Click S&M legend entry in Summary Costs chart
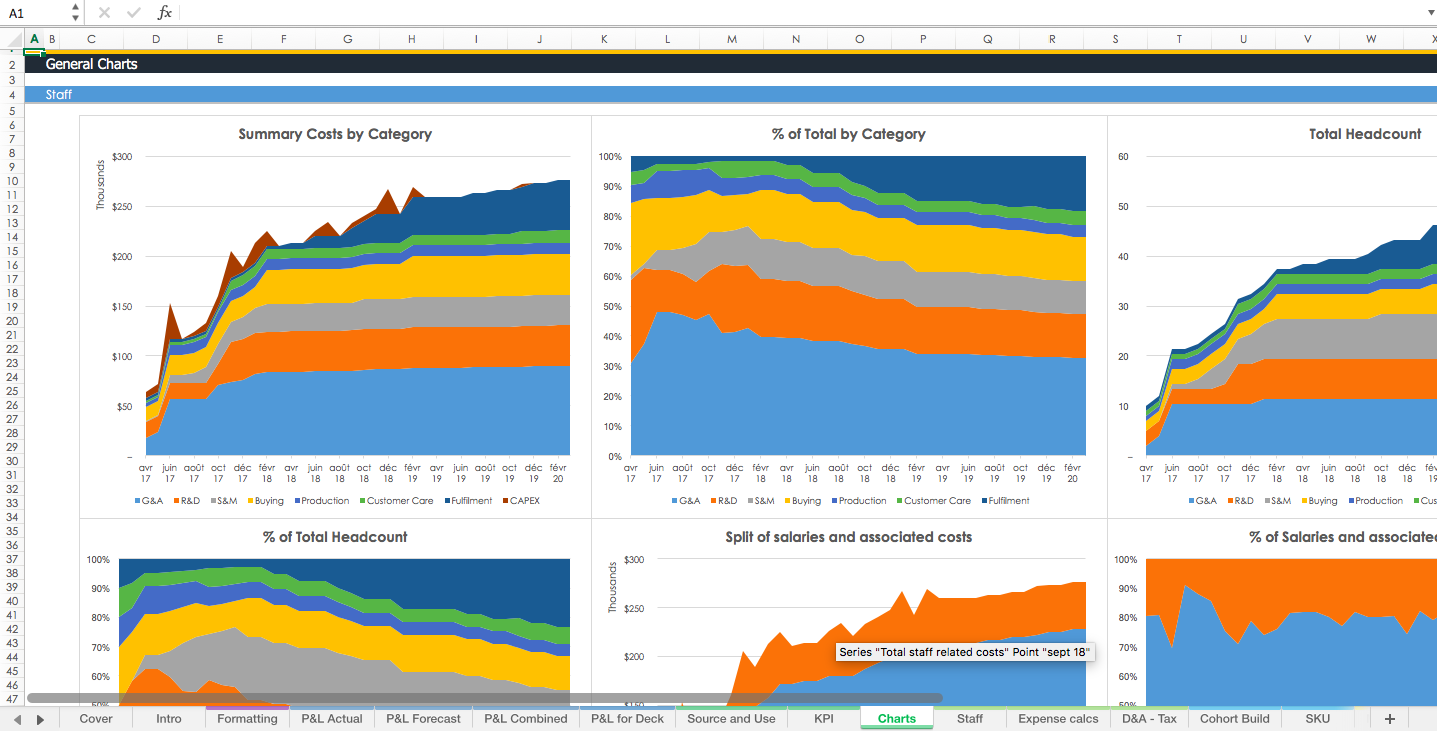This screenshot has width=1437, height=731. [x=222, y=501]
